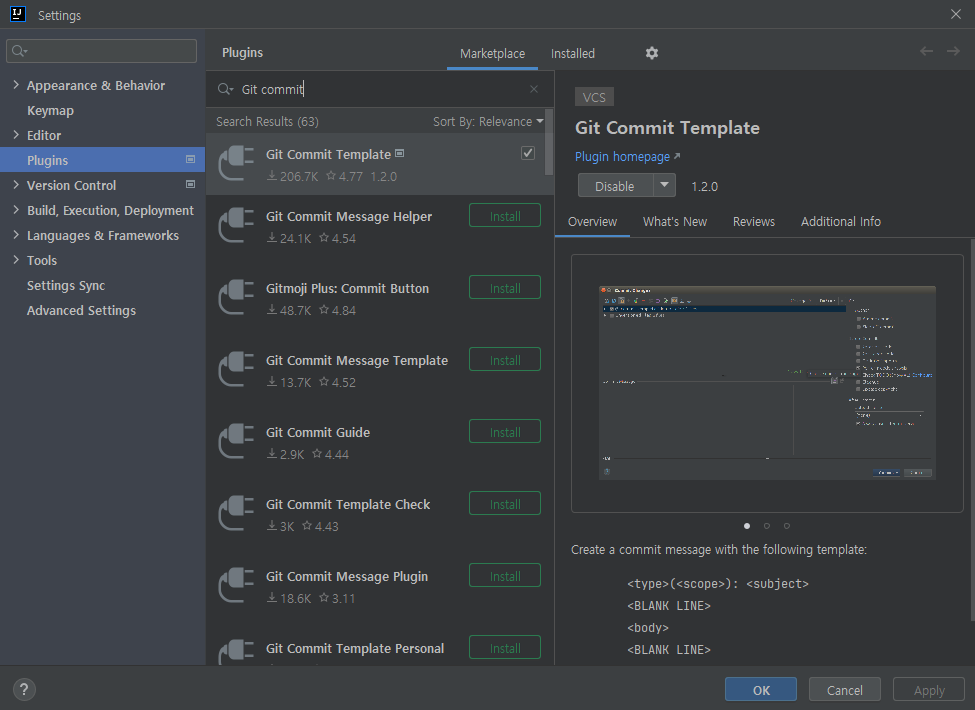
Task: Open the Disable button dropdown arrow
Action: coord(664,185)
